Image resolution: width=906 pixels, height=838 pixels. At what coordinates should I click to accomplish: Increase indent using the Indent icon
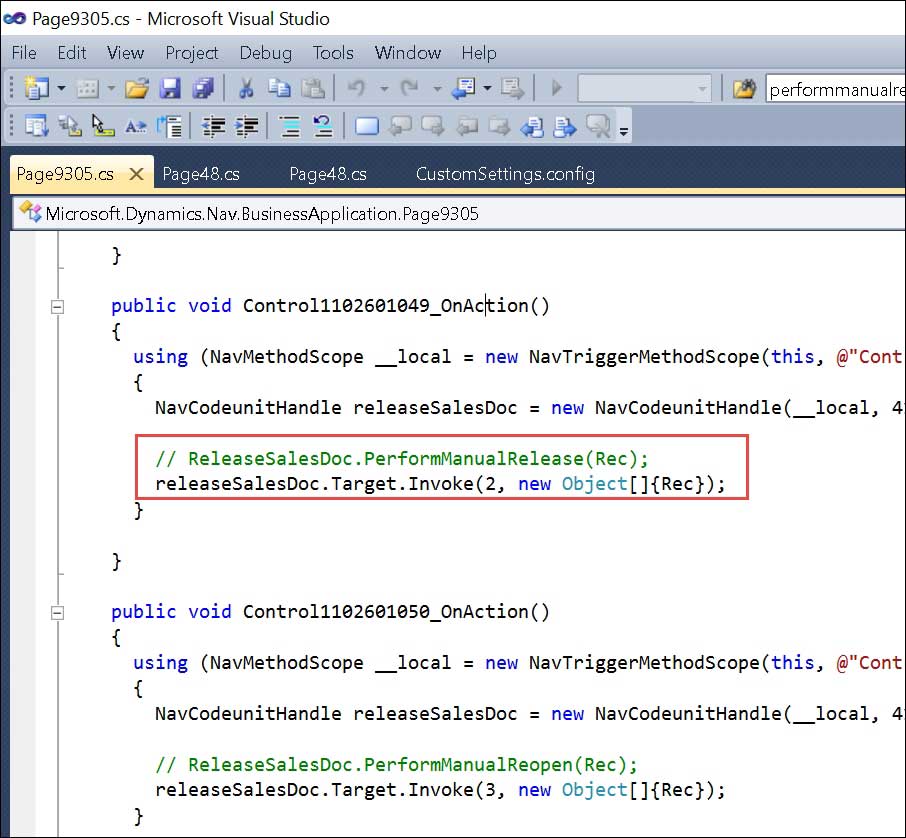tap(246, 125)
